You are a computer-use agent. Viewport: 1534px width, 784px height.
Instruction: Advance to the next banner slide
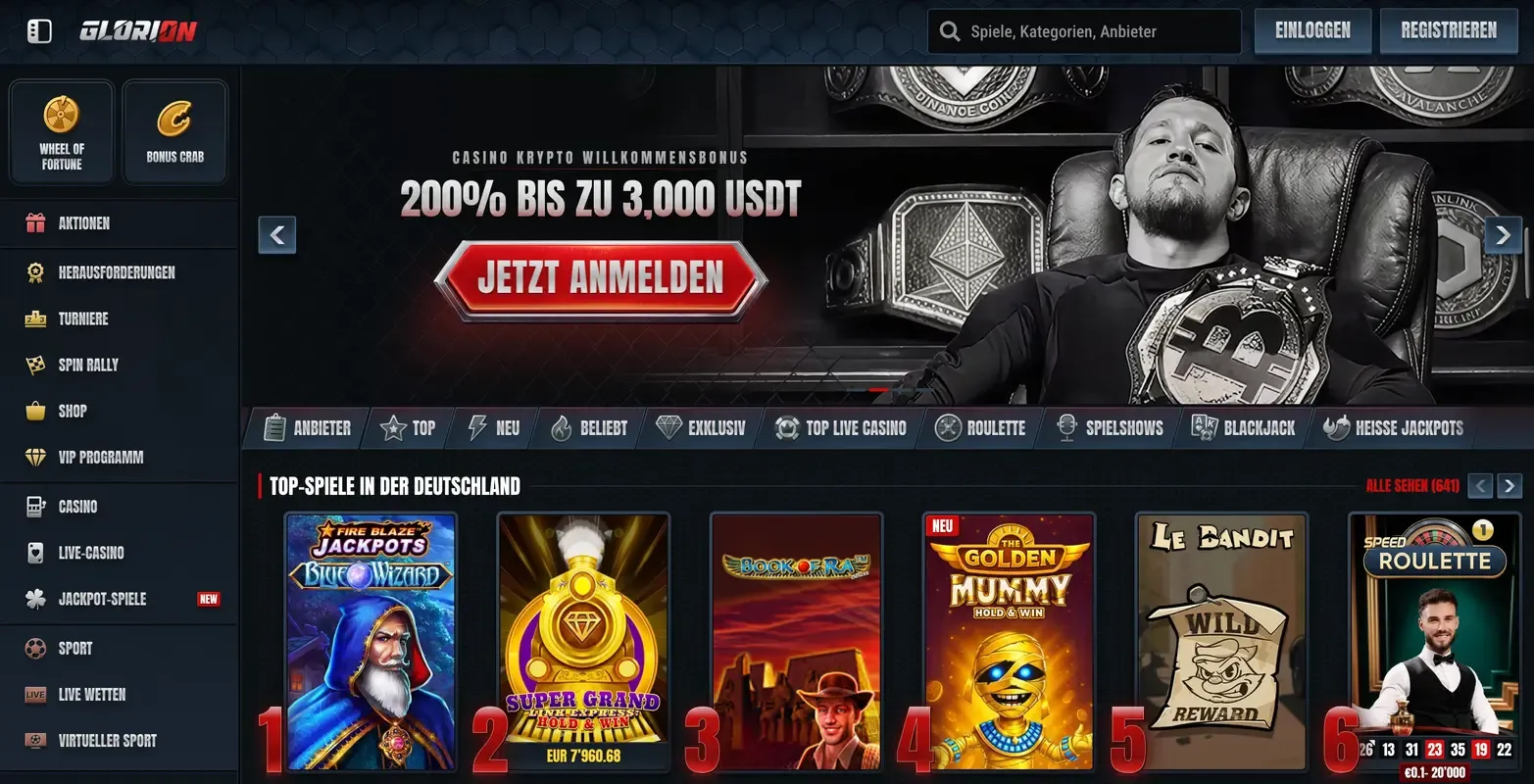[1504, 235]
